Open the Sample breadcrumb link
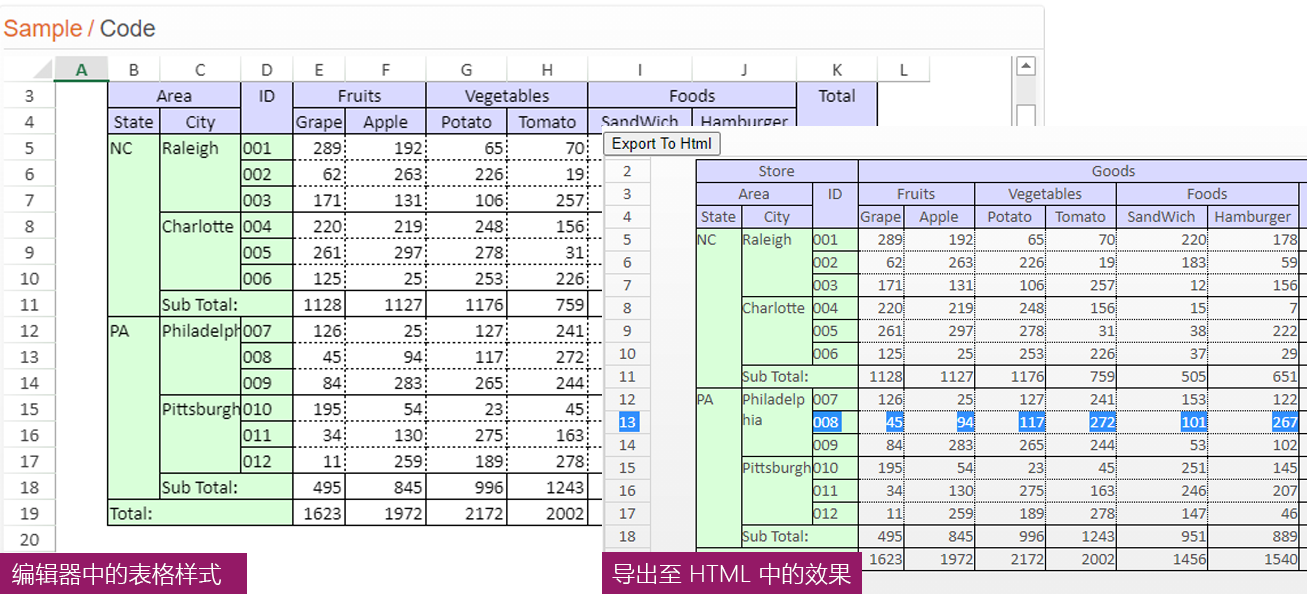The image size is (1307, 594). coord(42,29)
